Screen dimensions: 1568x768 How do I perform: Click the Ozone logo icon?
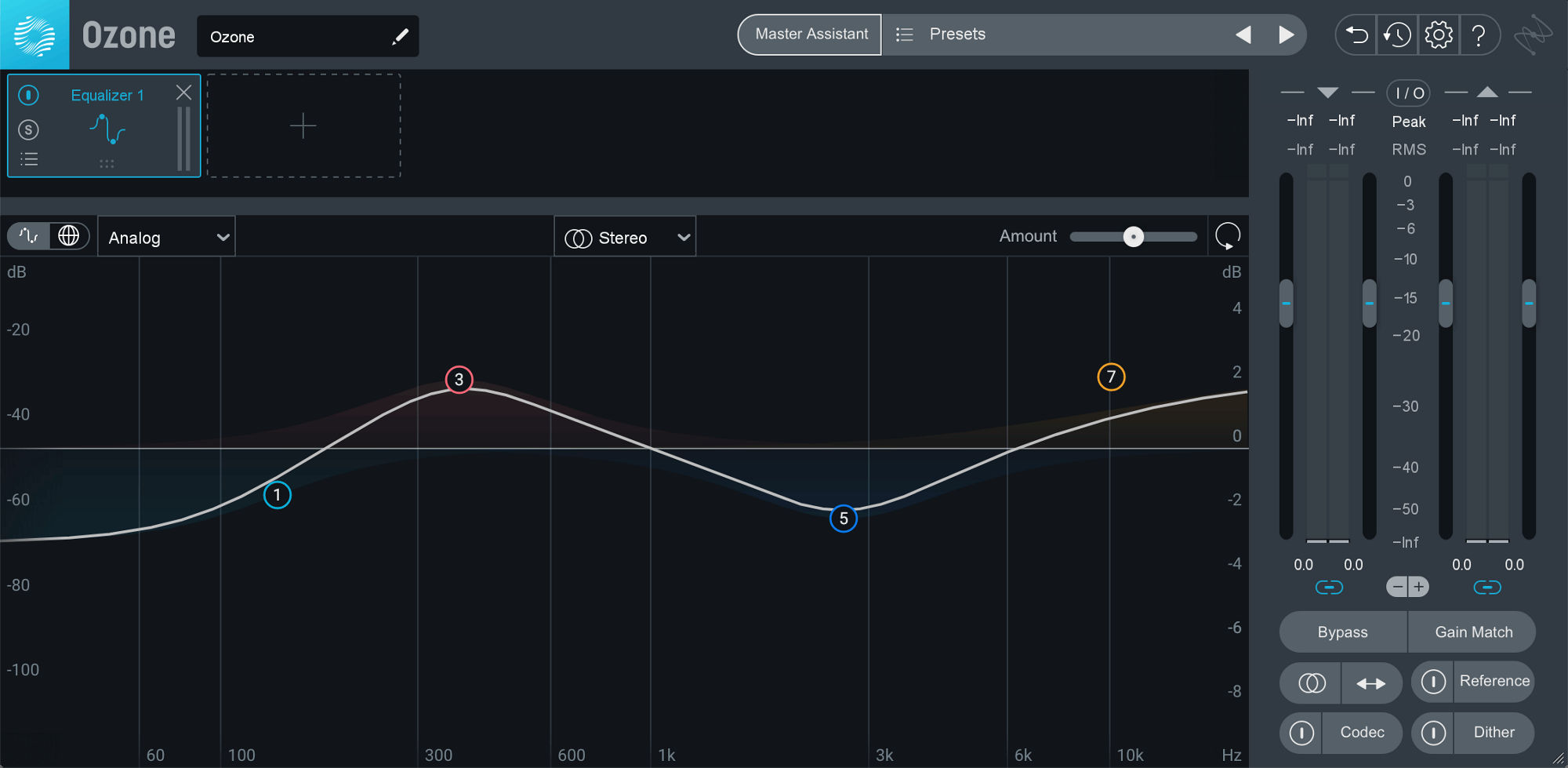pos(34,35)
